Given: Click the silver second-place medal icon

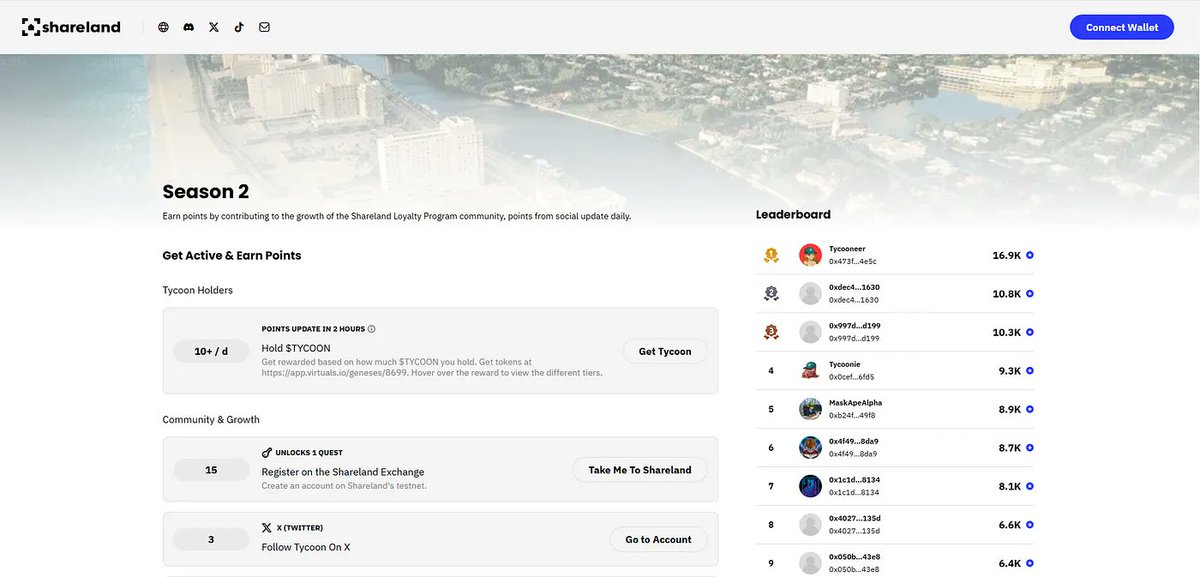Looking at the screenshot, I should (x=771, y=294).
